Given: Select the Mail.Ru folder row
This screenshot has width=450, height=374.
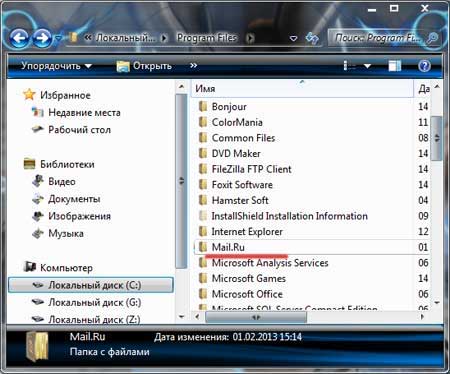Looking at the screenshot, I should 312,247.
